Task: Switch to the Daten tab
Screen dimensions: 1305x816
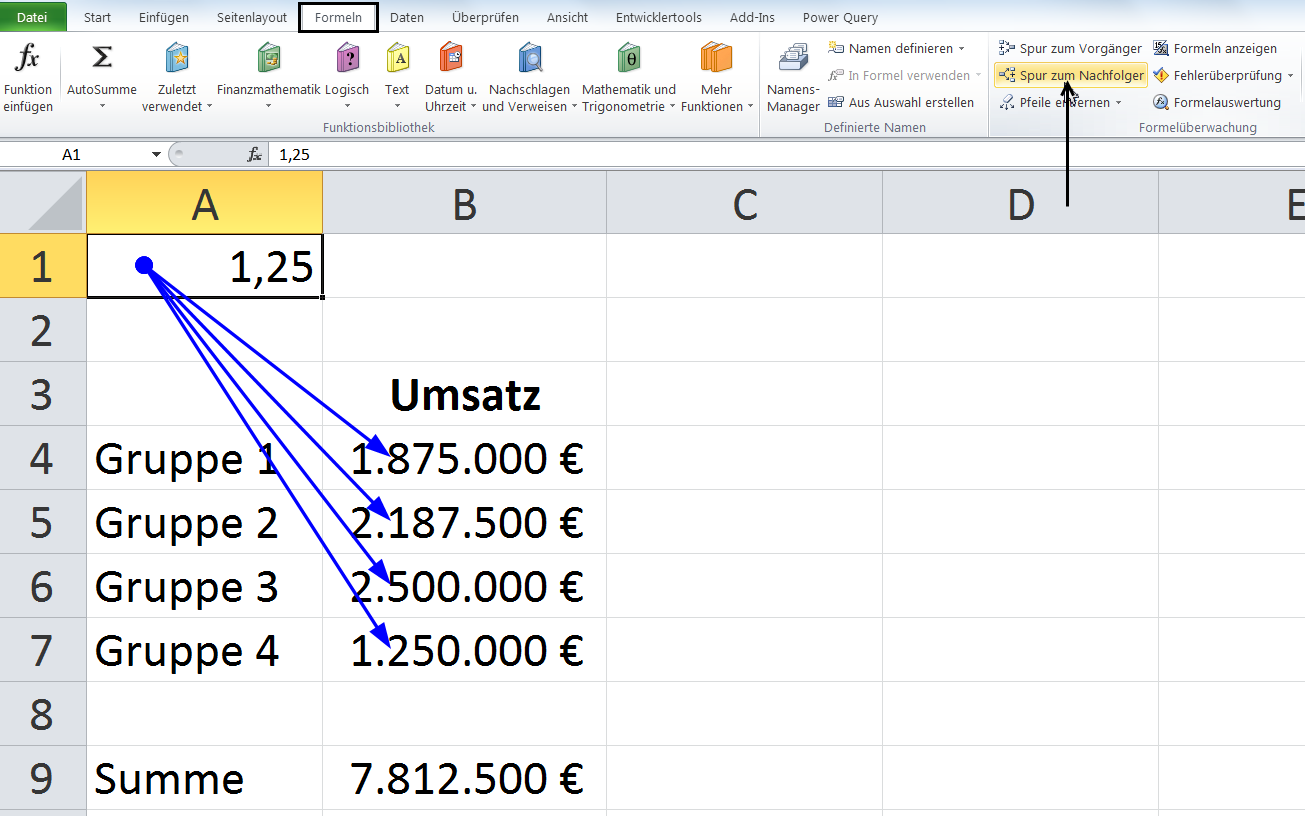Action: [x=407, y=17]
